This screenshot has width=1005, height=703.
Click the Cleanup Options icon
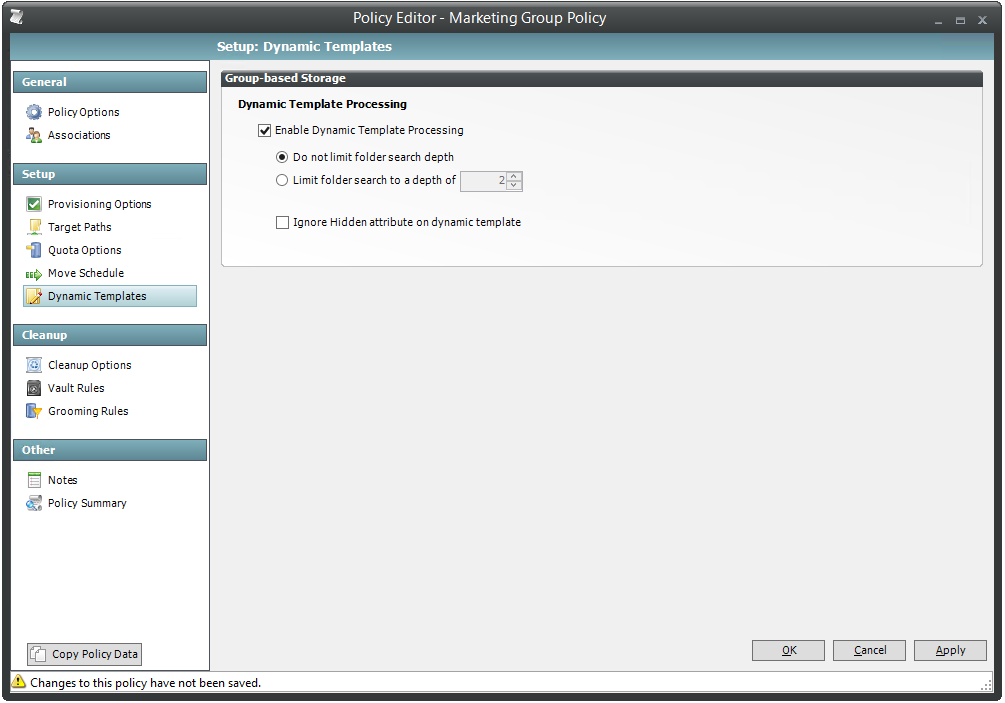click(x=34, y=365)
